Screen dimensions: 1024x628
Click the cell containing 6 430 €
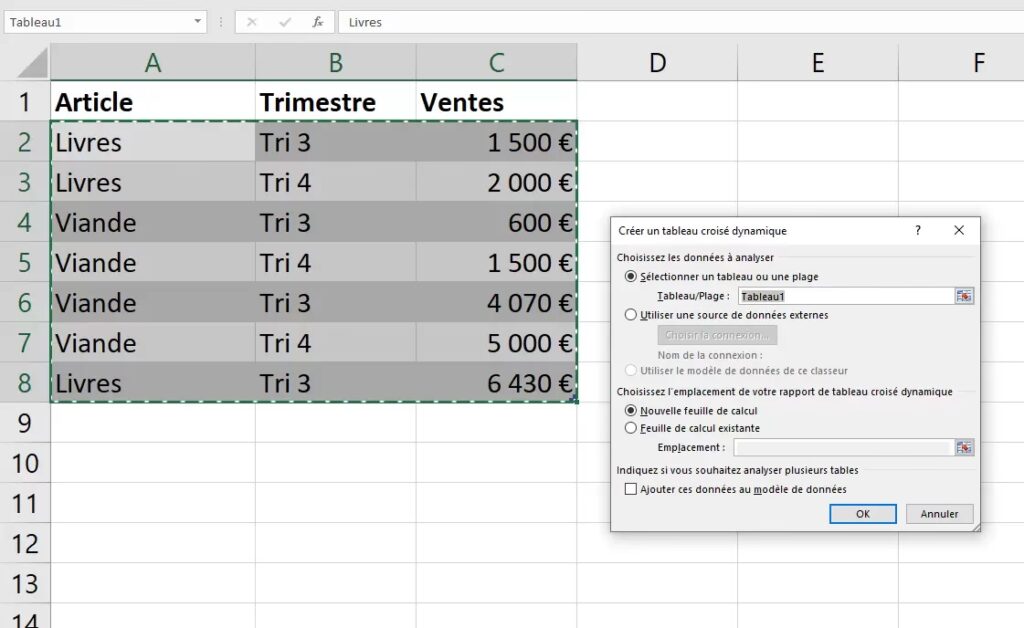coord(496,383)
